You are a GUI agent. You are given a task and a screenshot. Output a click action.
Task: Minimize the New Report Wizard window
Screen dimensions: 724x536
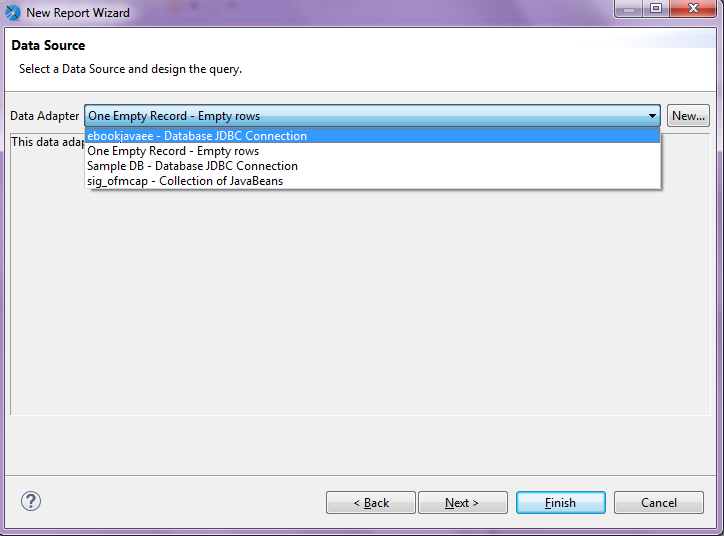coord(629,9)
